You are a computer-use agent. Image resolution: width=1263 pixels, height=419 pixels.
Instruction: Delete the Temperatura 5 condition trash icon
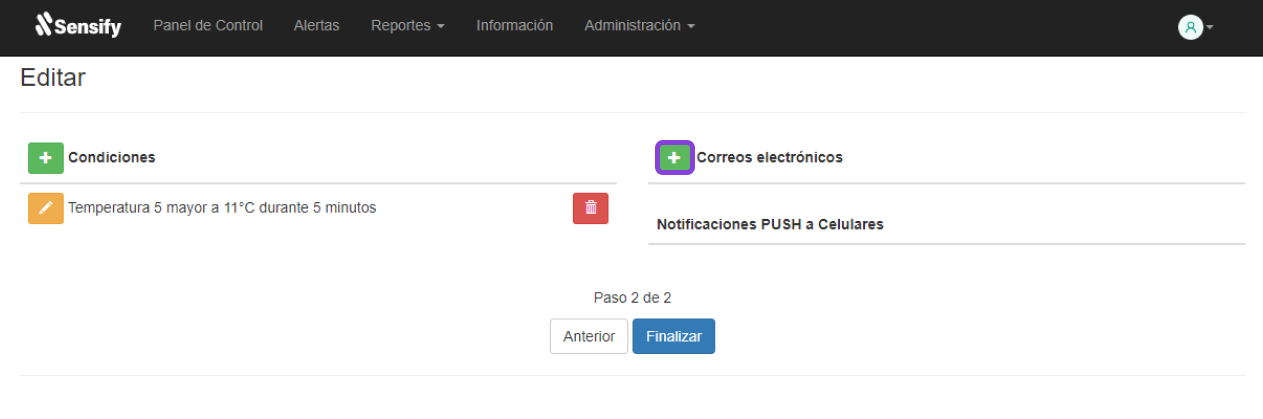point(590,208)
